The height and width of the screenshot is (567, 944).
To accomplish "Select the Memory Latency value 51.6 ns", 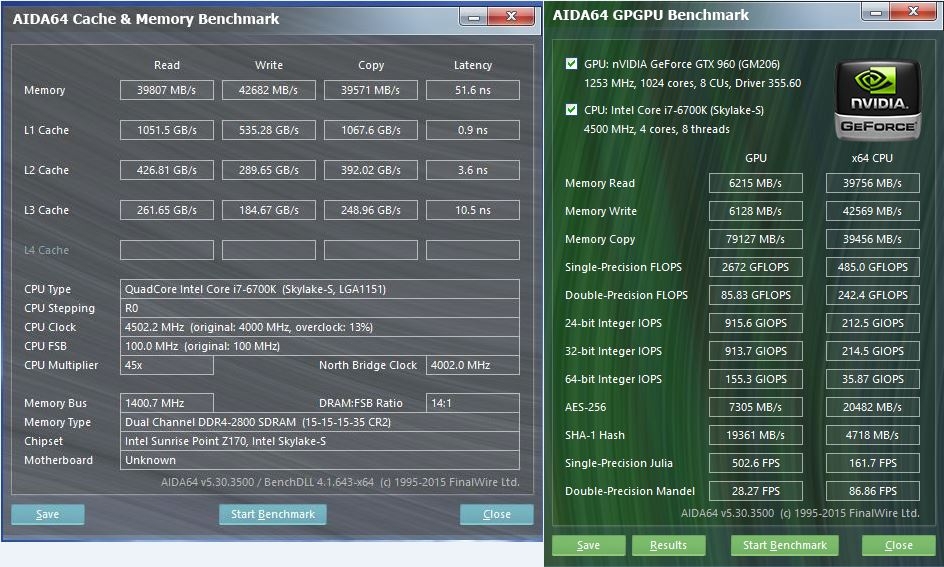I will click(473, 90).
